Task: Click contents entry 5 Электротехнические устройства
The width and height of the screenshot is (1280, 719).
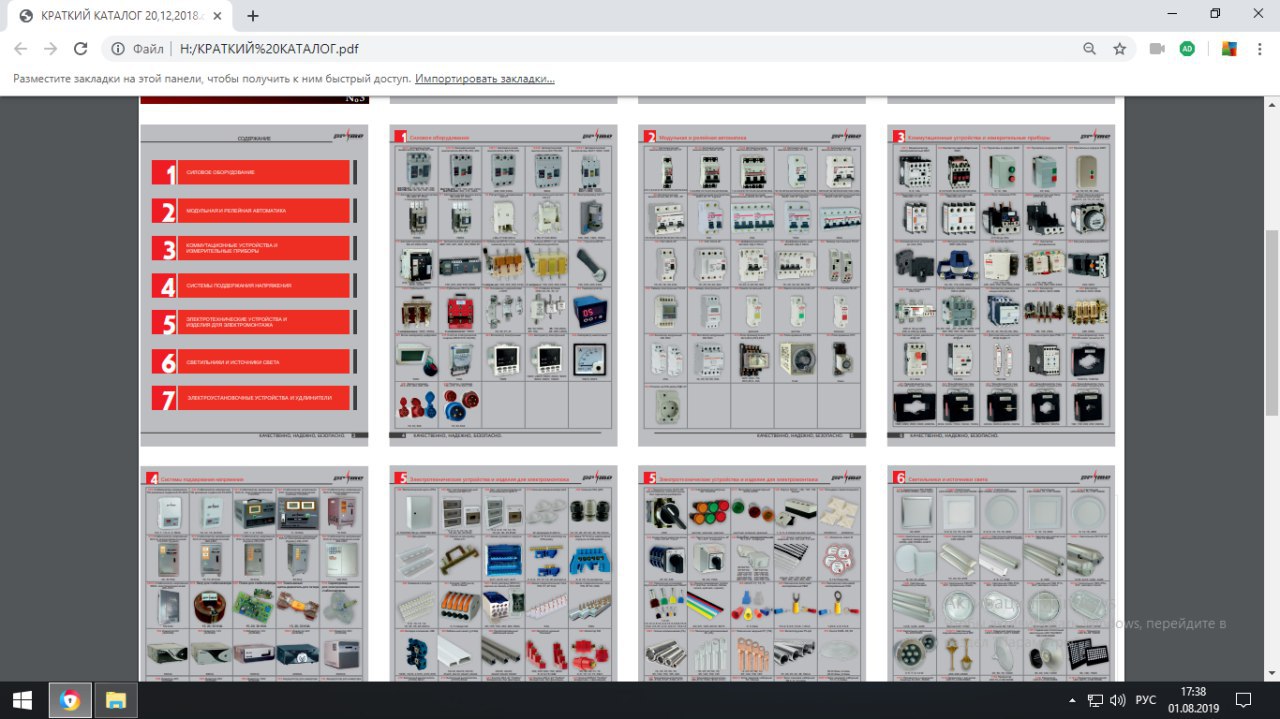Action: point(253,322)
